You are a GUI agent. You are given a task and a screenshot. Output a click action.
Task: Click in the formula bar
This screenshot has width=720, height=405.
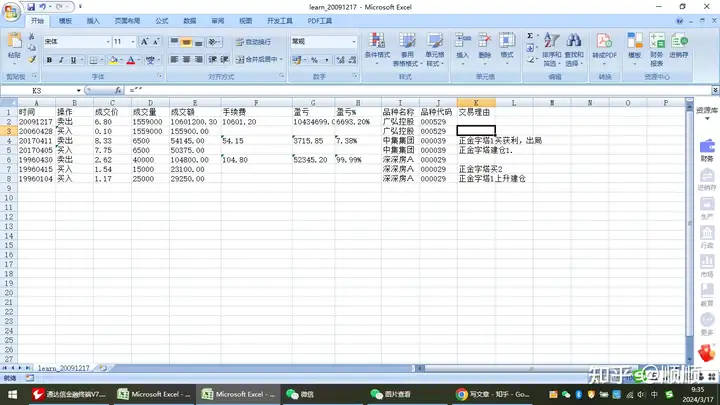418,90
